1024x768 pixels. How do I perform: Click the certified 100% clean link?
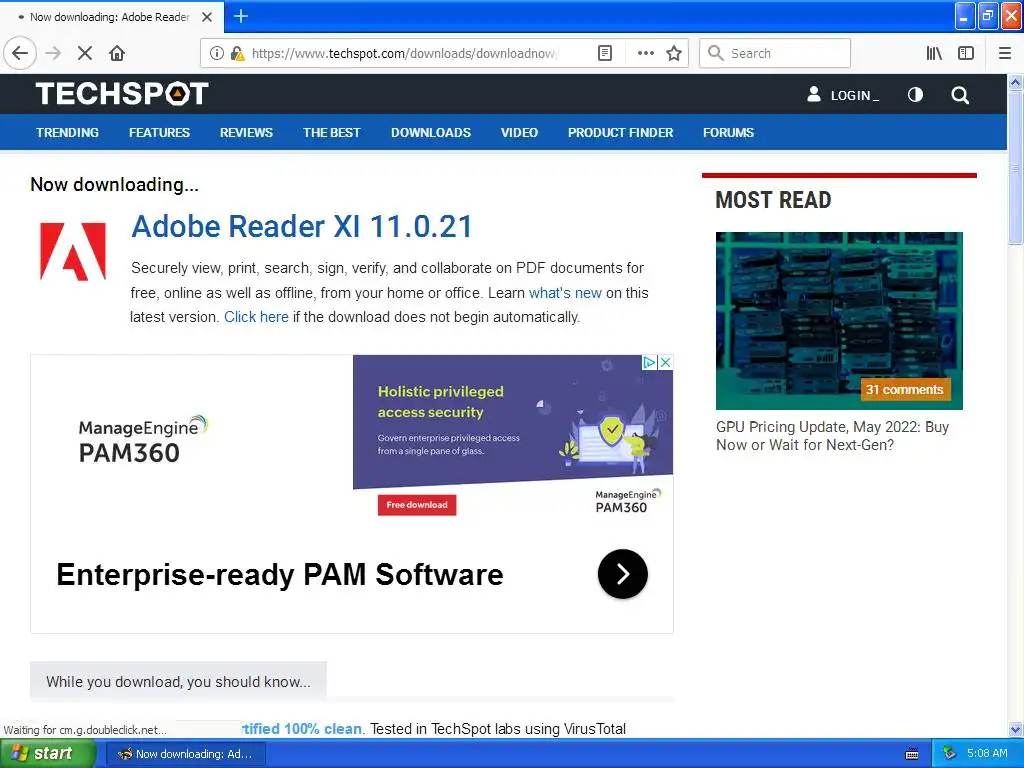301,729
